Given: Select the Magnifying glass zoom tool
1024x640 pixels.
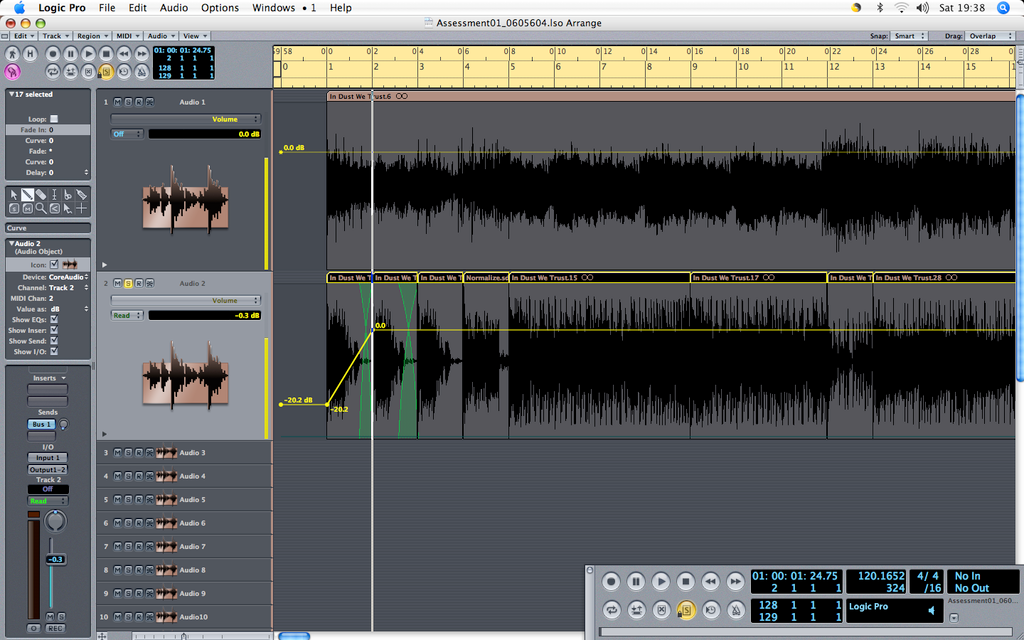Looking at the screenshot, I should click(41, 208).
